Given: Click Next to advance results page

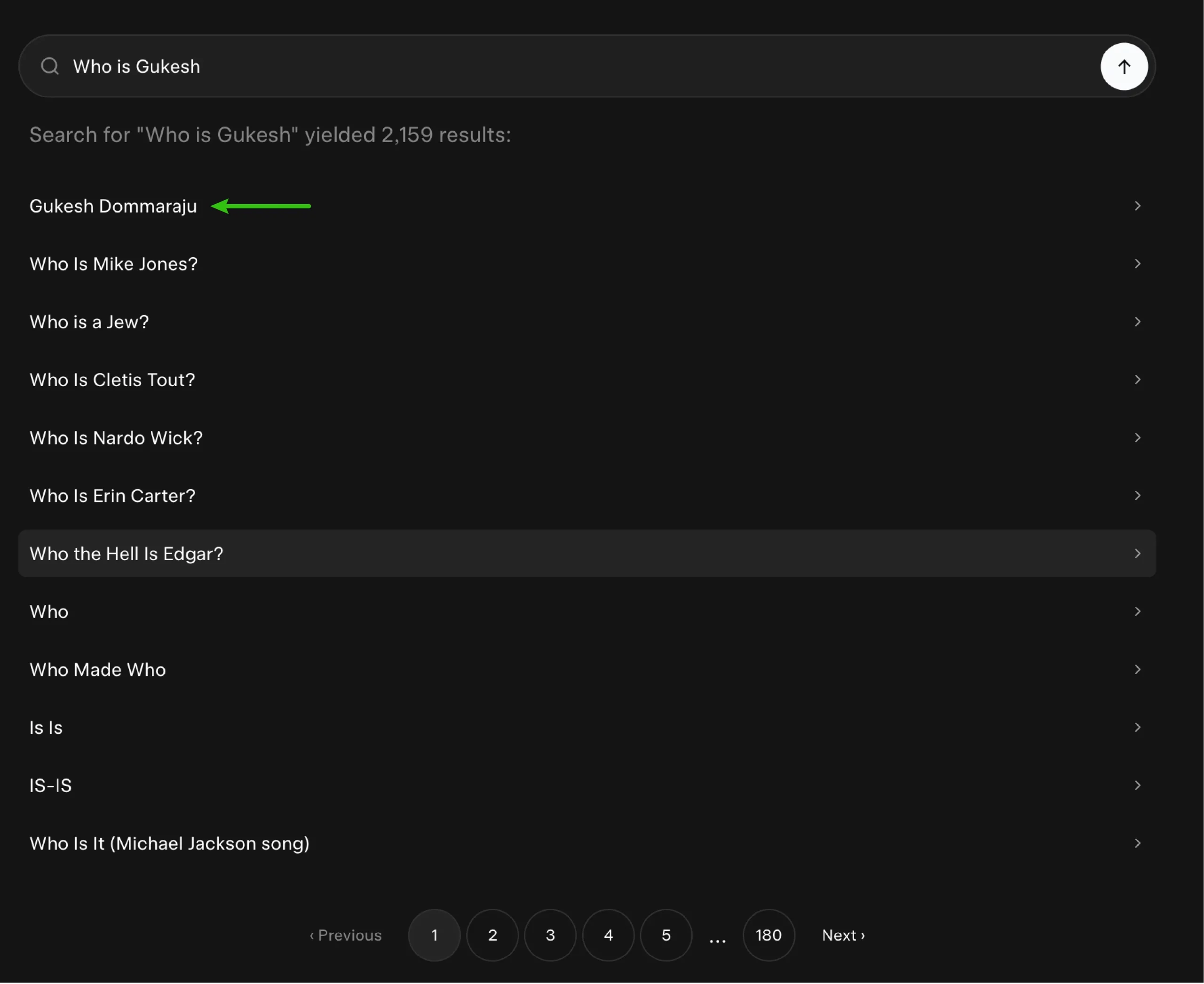Looking at the screenshot, I should click(843, 935).
